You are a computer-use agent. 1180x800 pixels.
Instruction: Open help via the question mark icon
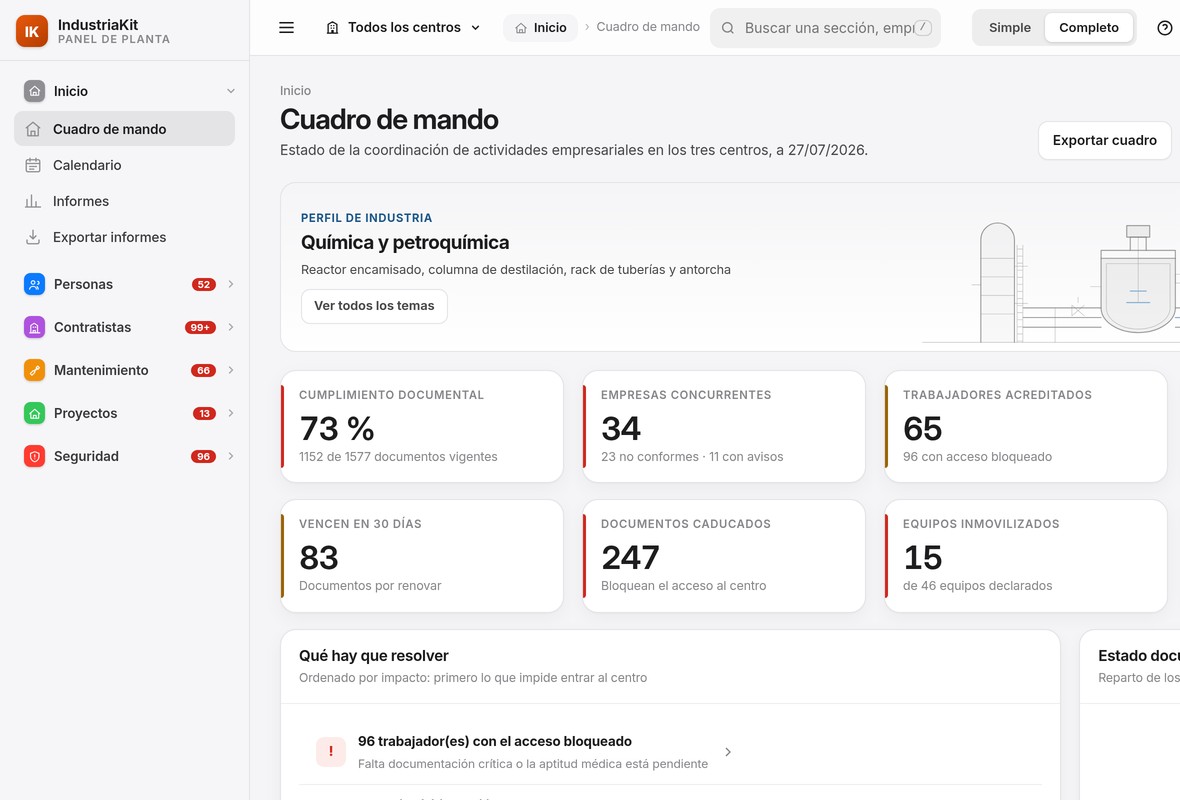coord(1164,28)
